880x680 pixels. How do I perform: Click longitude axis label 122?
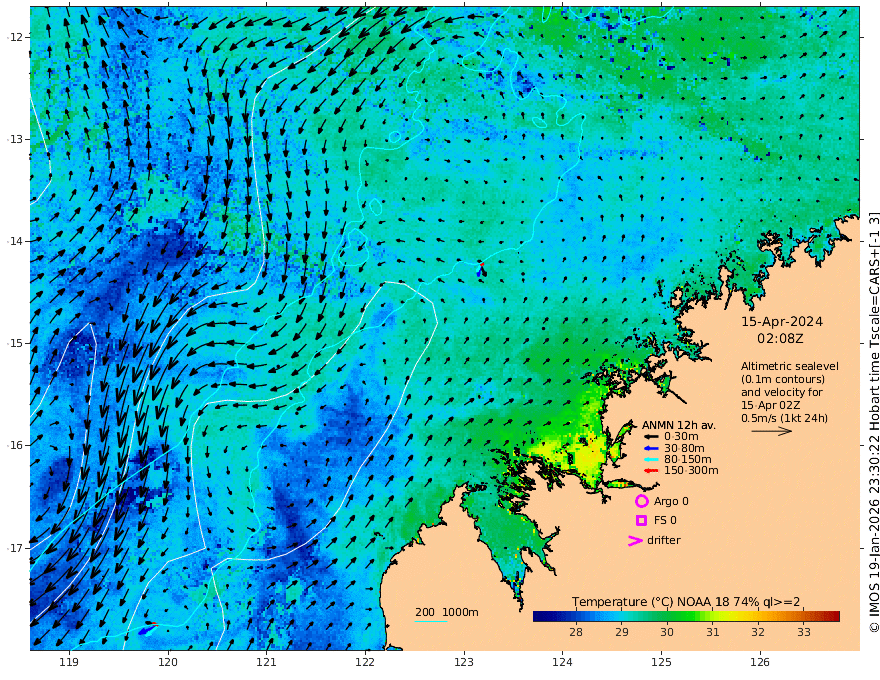tap(365, 662)
